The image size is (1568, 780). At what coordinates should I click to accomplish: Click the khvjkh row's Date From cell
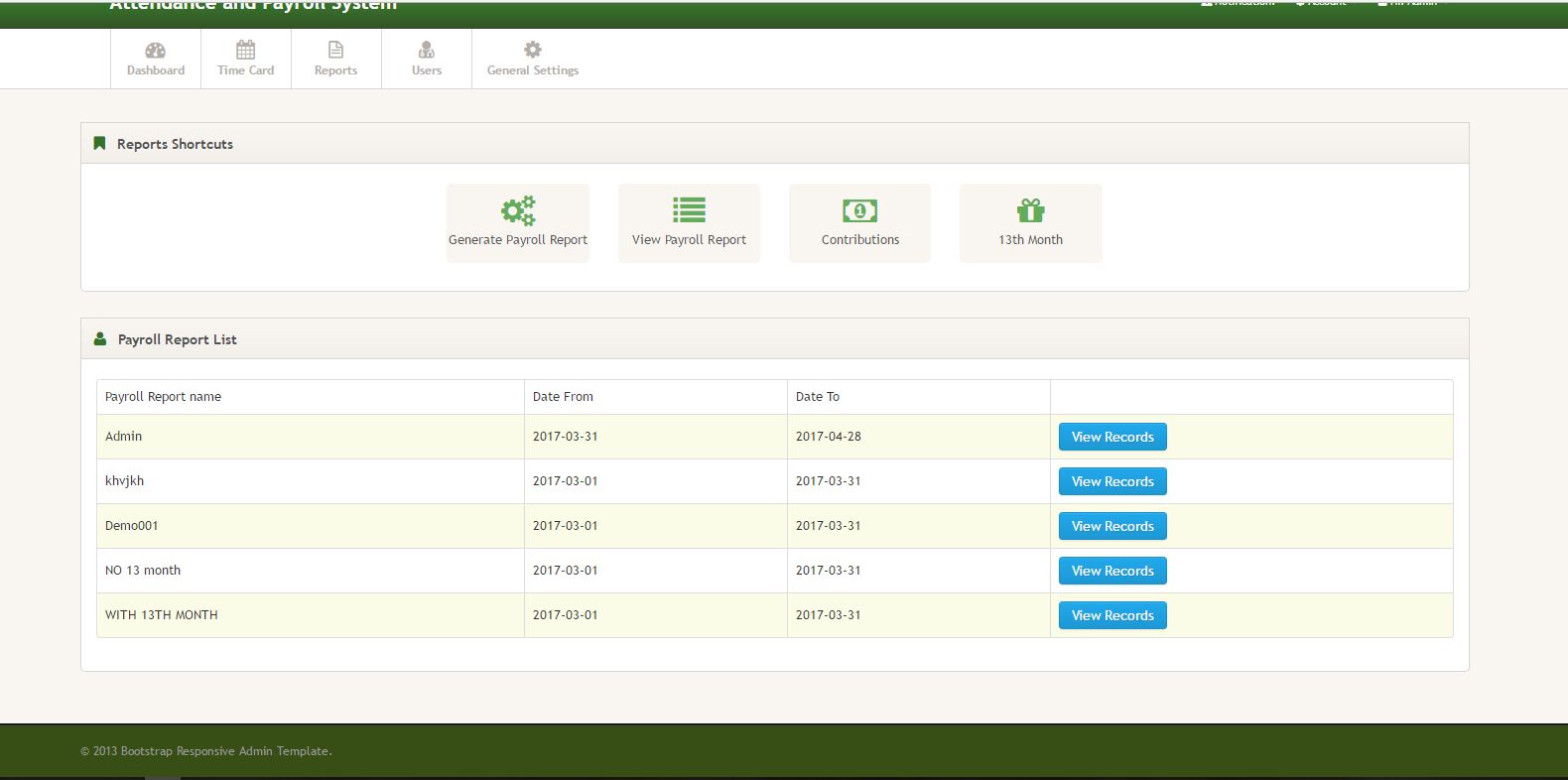coord(656,481)
